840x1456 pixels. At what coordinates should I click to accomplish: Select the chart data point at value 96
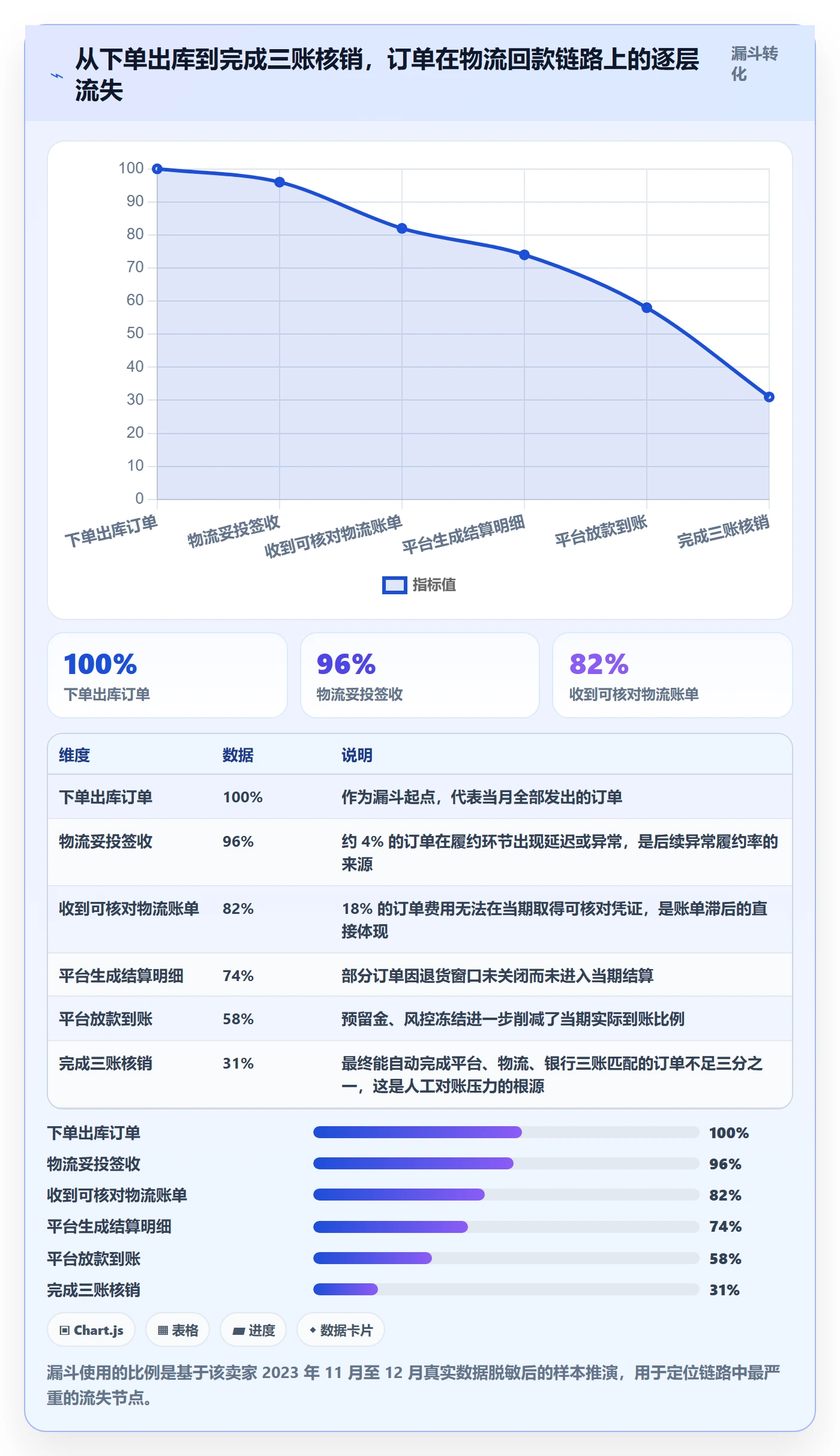coord(280,182)
